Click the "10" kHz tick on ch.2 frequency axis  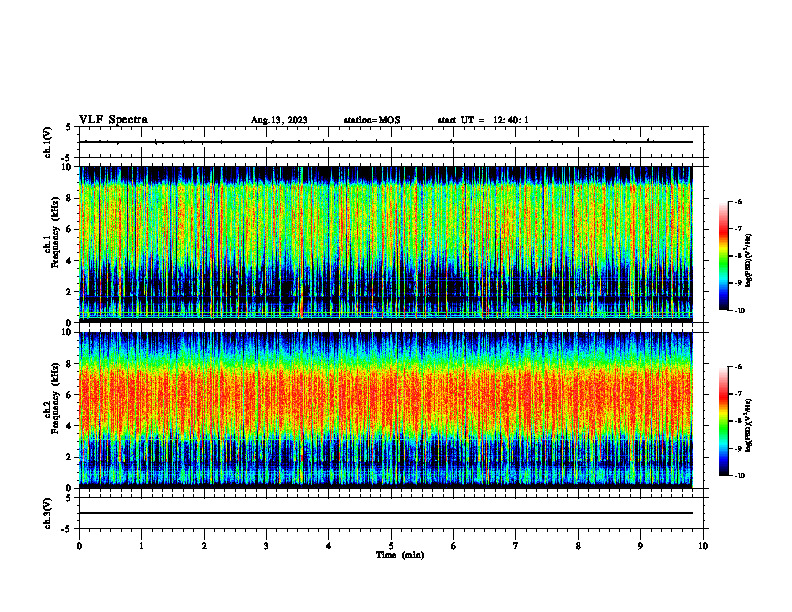pyautogui.click(x=68, y=332)
